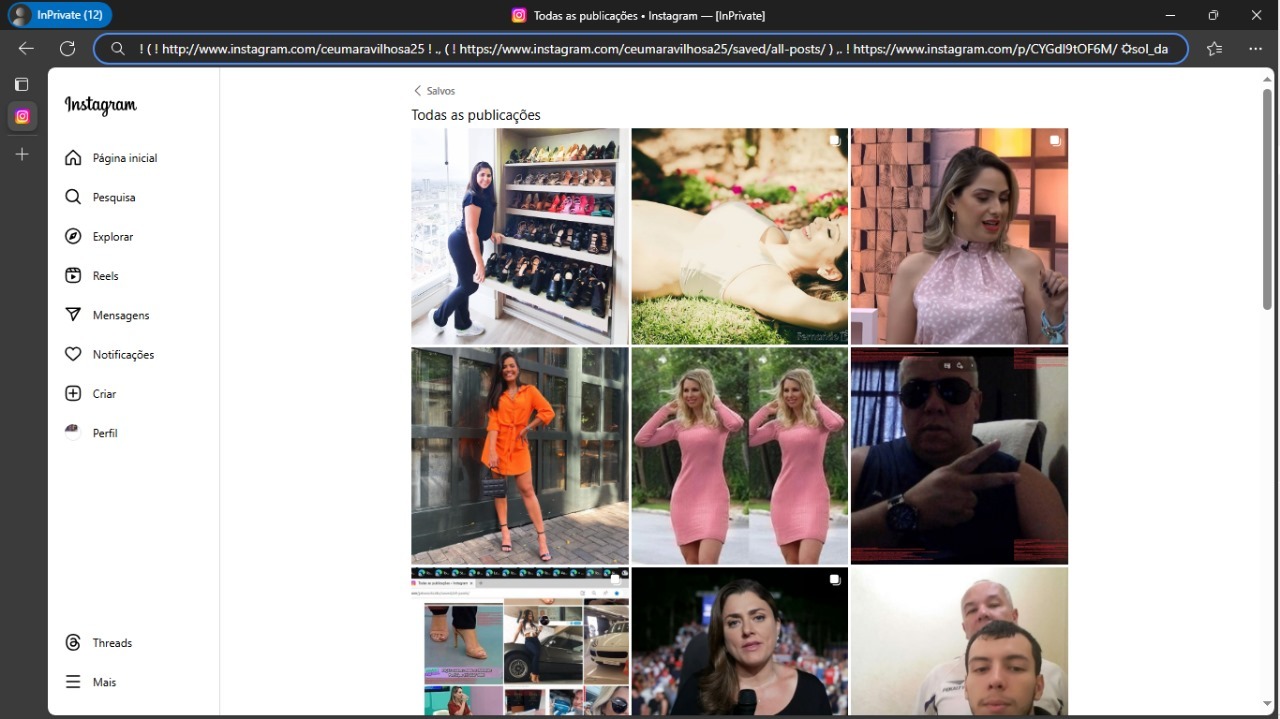The height and width of the screenshot is (719, 1280).
Task: Open the Explorar compass icon
Action: (x=73, y=237)
